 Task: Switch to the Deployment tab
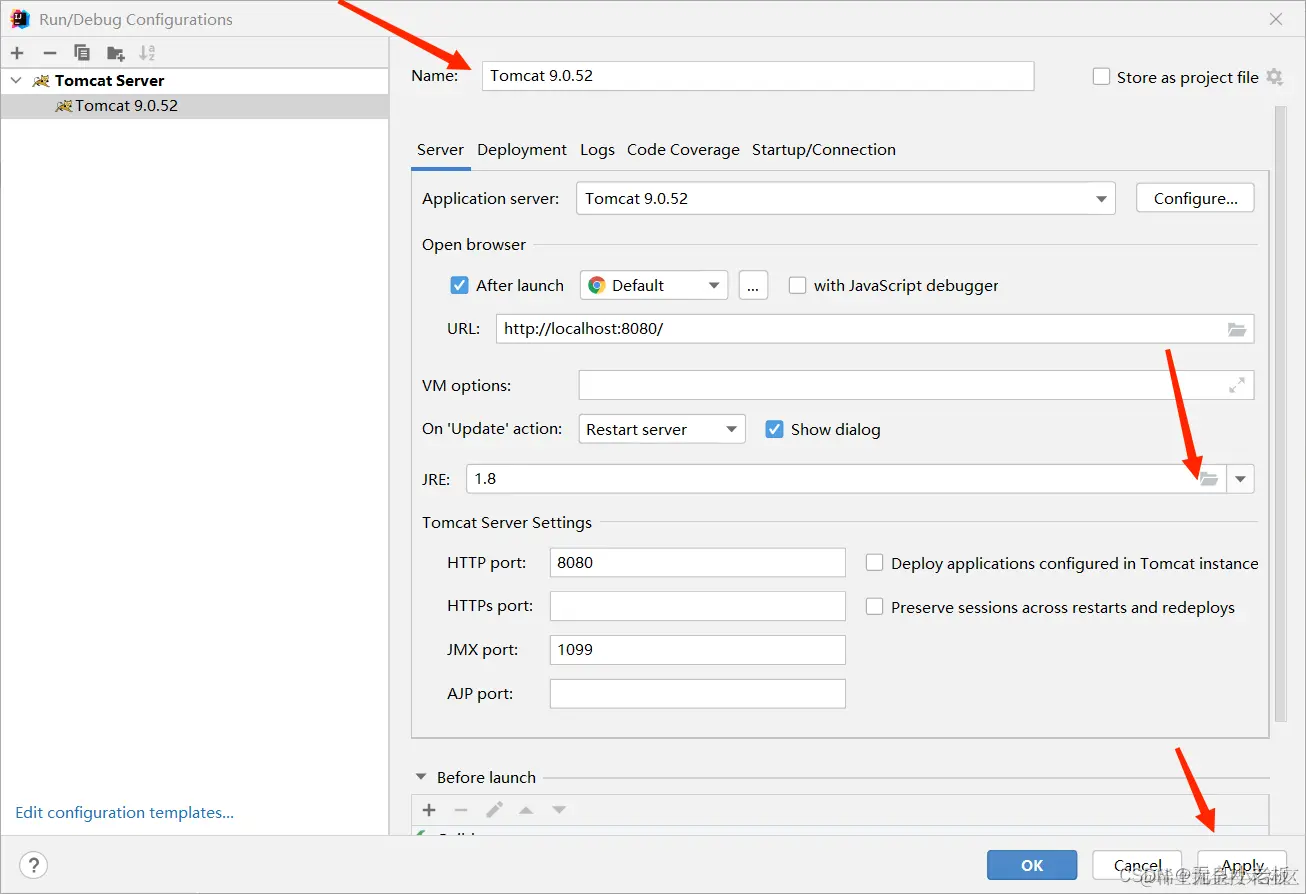pos(522,150)
